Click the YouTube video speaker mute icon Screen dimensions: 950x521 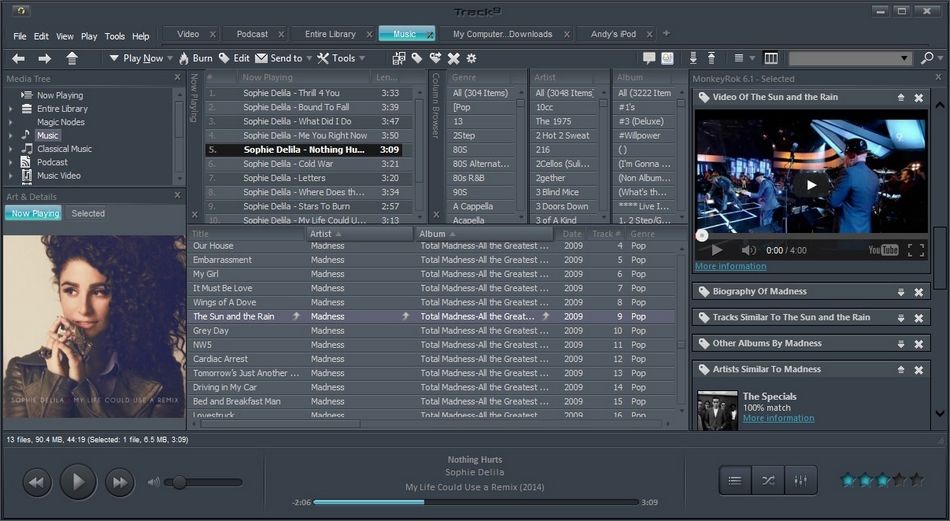point(748,250)
